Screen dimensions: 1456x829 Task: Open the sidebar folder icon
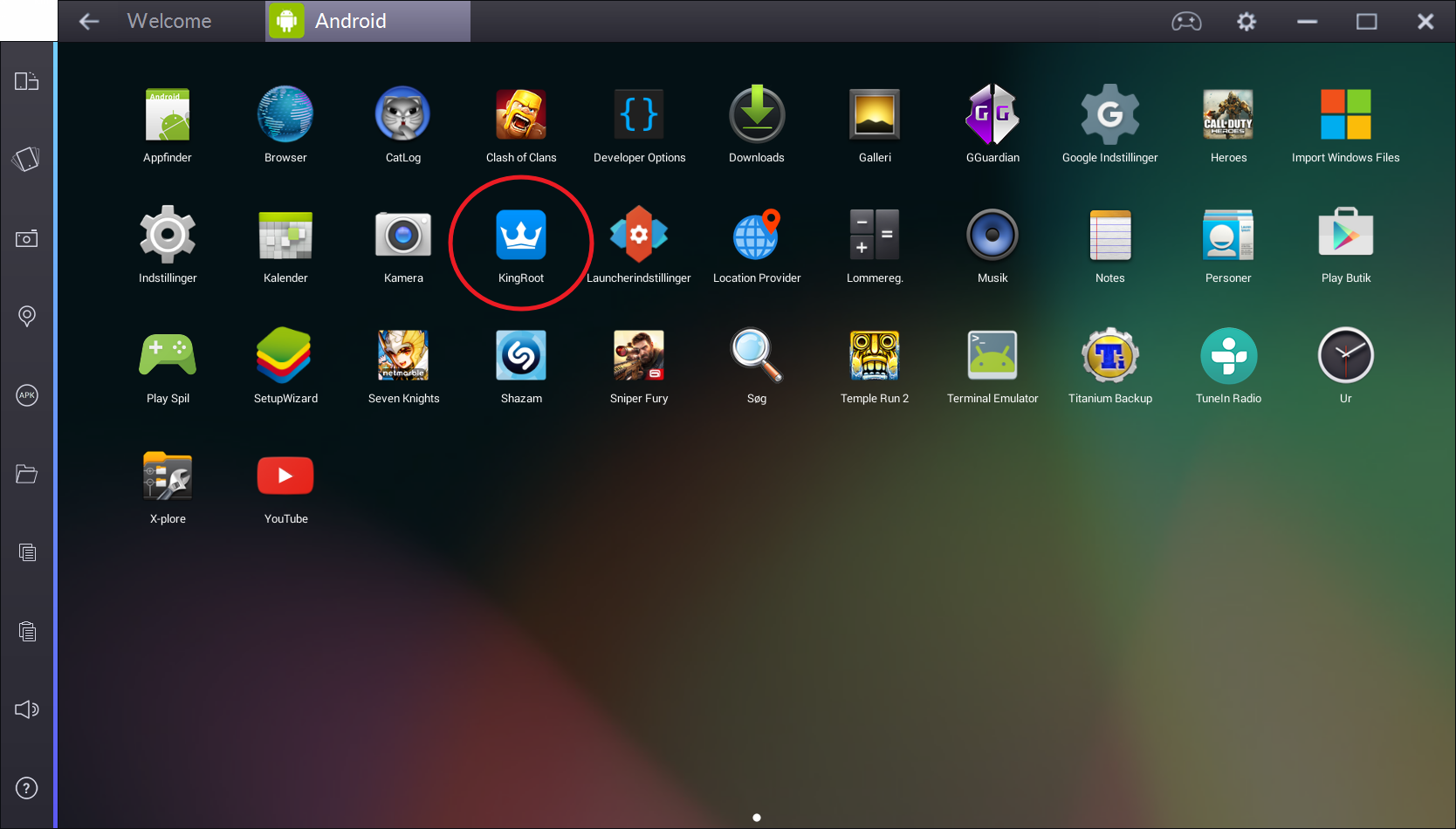(x=27, y=474)
